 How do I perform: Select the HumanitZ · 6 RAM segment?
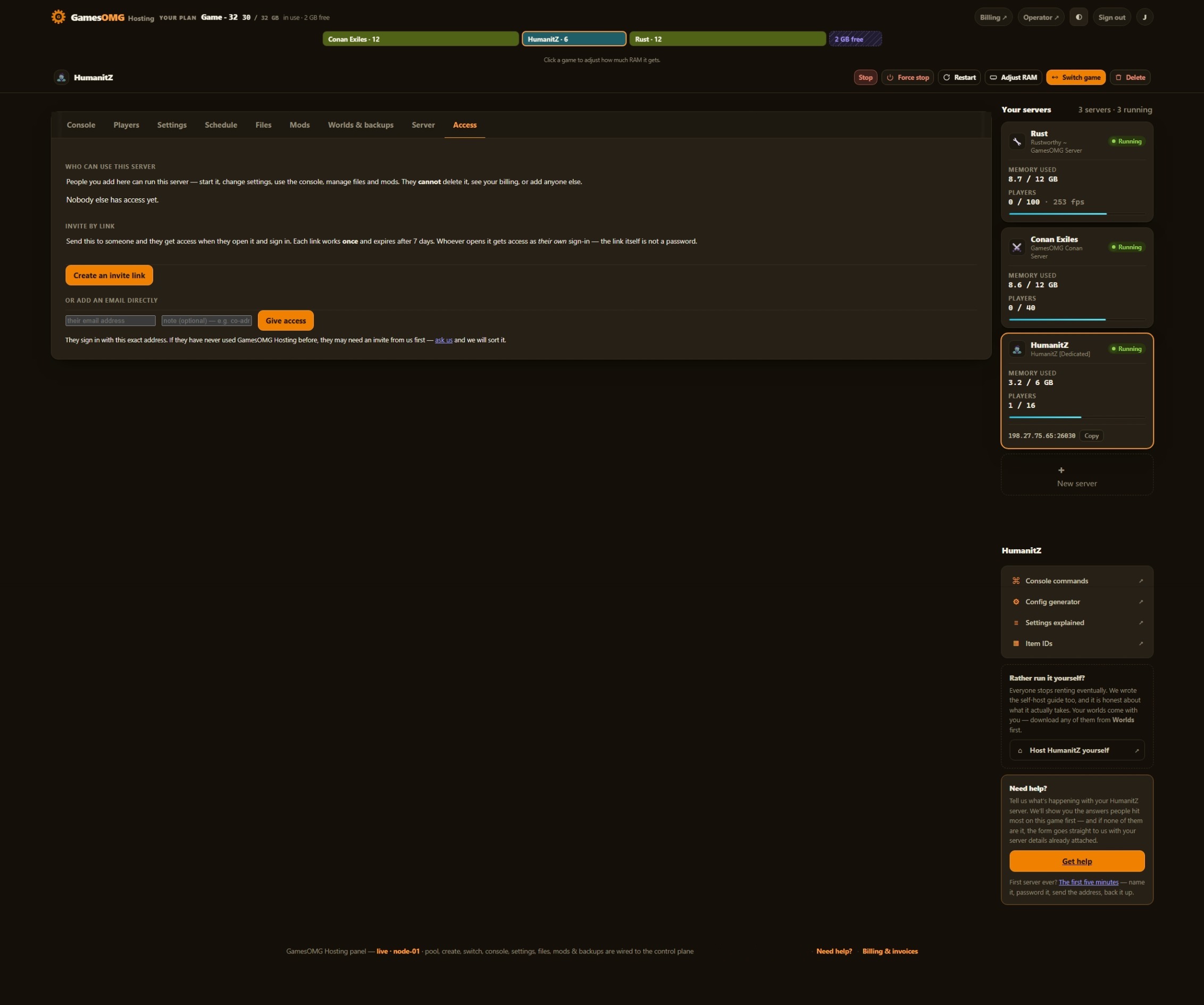[574, 39]
